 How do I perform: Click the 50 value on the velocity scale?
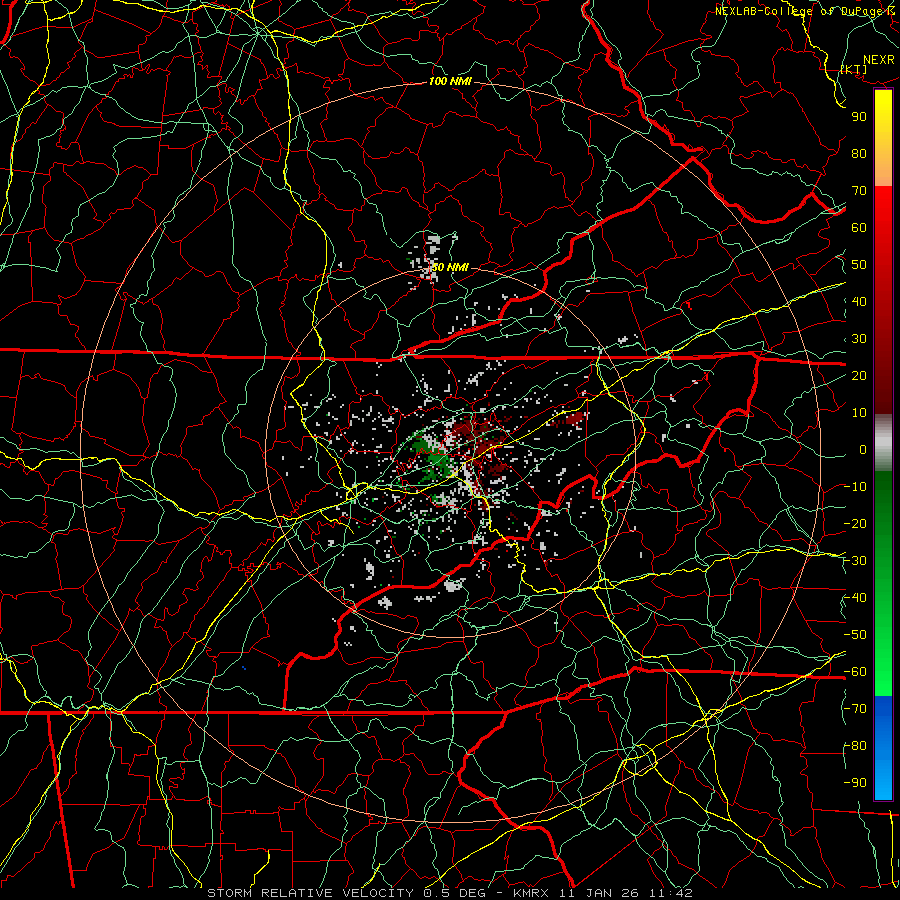(x=859, y=265)
